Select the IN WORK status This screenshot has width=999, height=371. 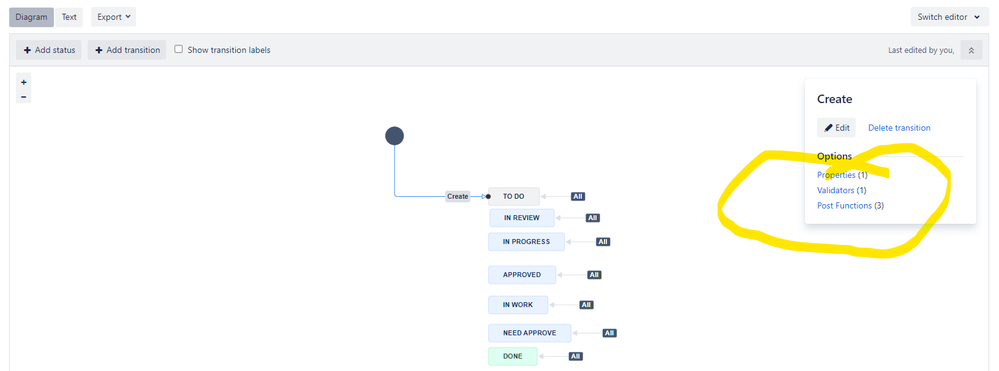517,305
